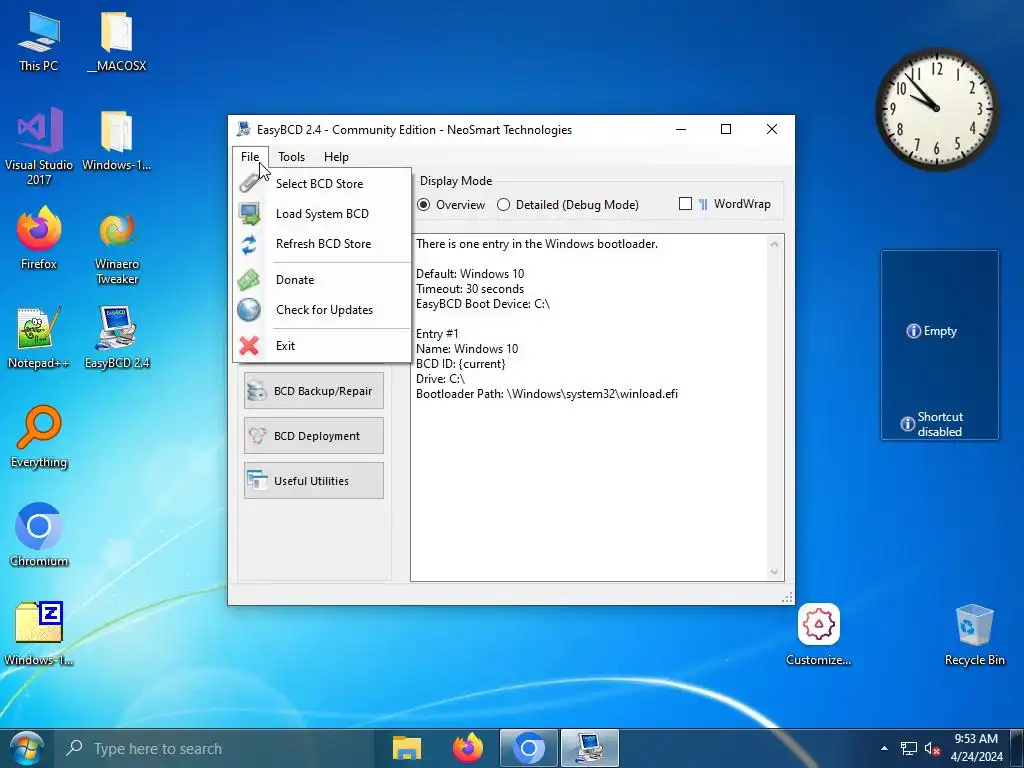Click the red X icon beside Exit
1024x768 pixels.
(249, 346)
